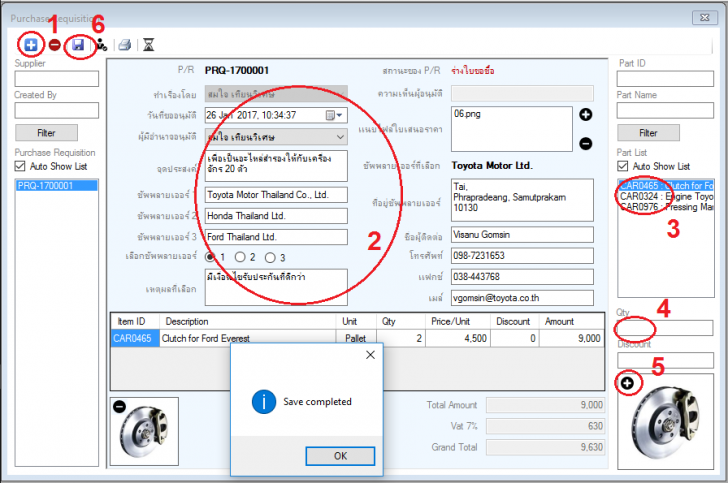Click the contact name field Visanu Gomsin
This screenshot has width=728, height=483.
522,235
